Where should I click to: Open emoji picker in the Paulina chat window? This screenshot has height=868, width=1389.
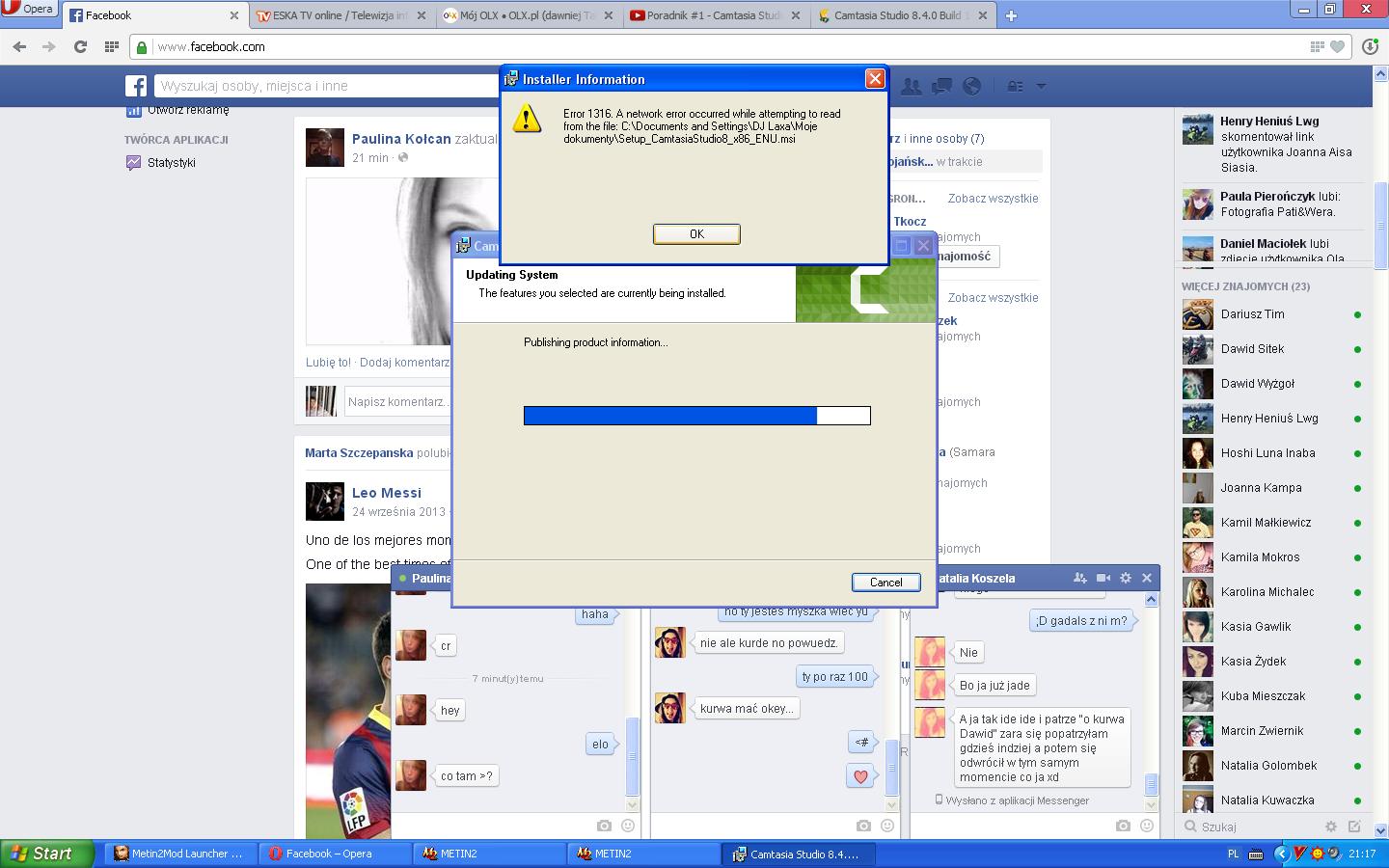(628, 826)
